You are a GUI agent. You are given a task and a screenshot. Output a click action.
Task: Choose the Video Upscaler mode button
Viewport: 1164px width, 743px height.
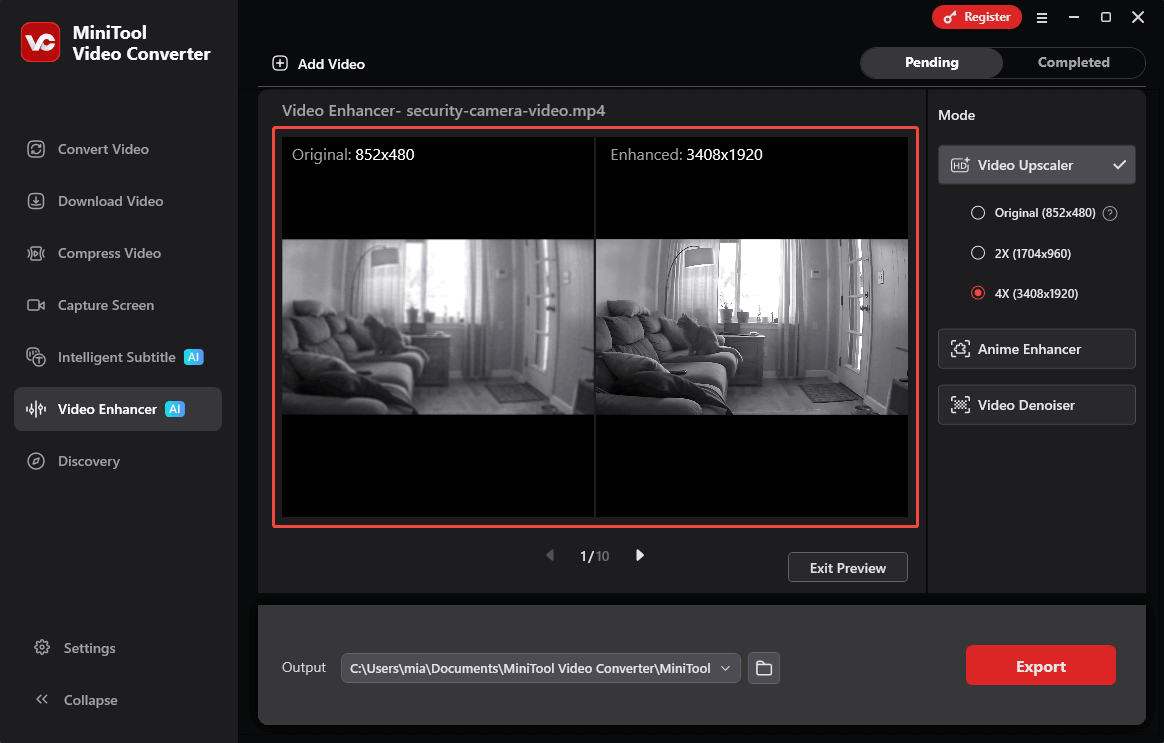click(1036, 165)
